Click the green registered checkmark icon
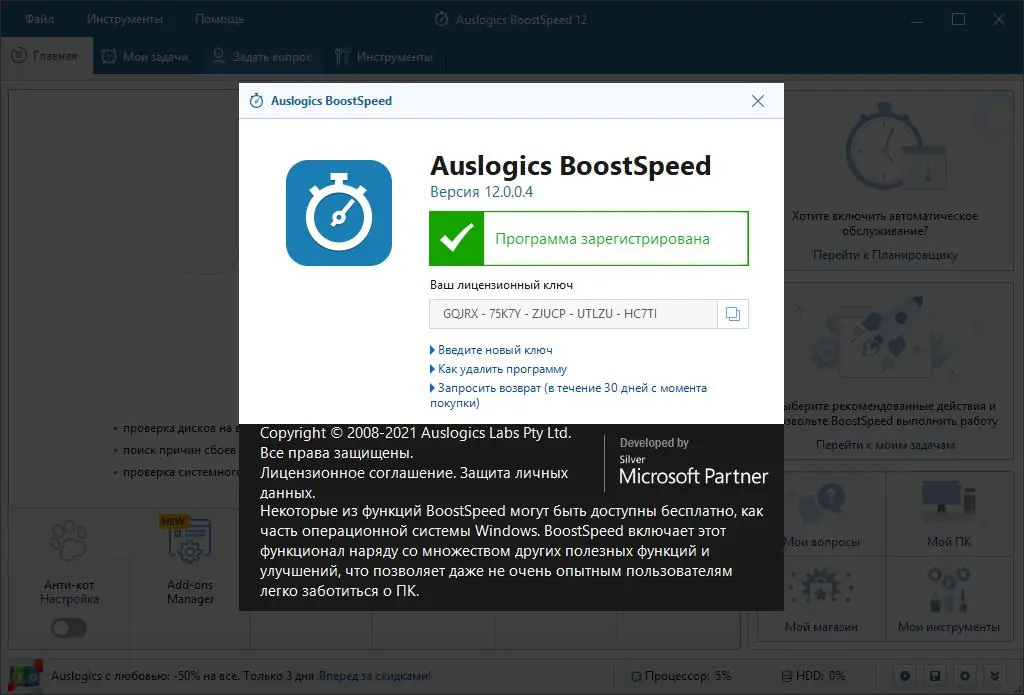Image resolution: width=1024 pixels, height=695 pixels. click(x=456, y=238)
